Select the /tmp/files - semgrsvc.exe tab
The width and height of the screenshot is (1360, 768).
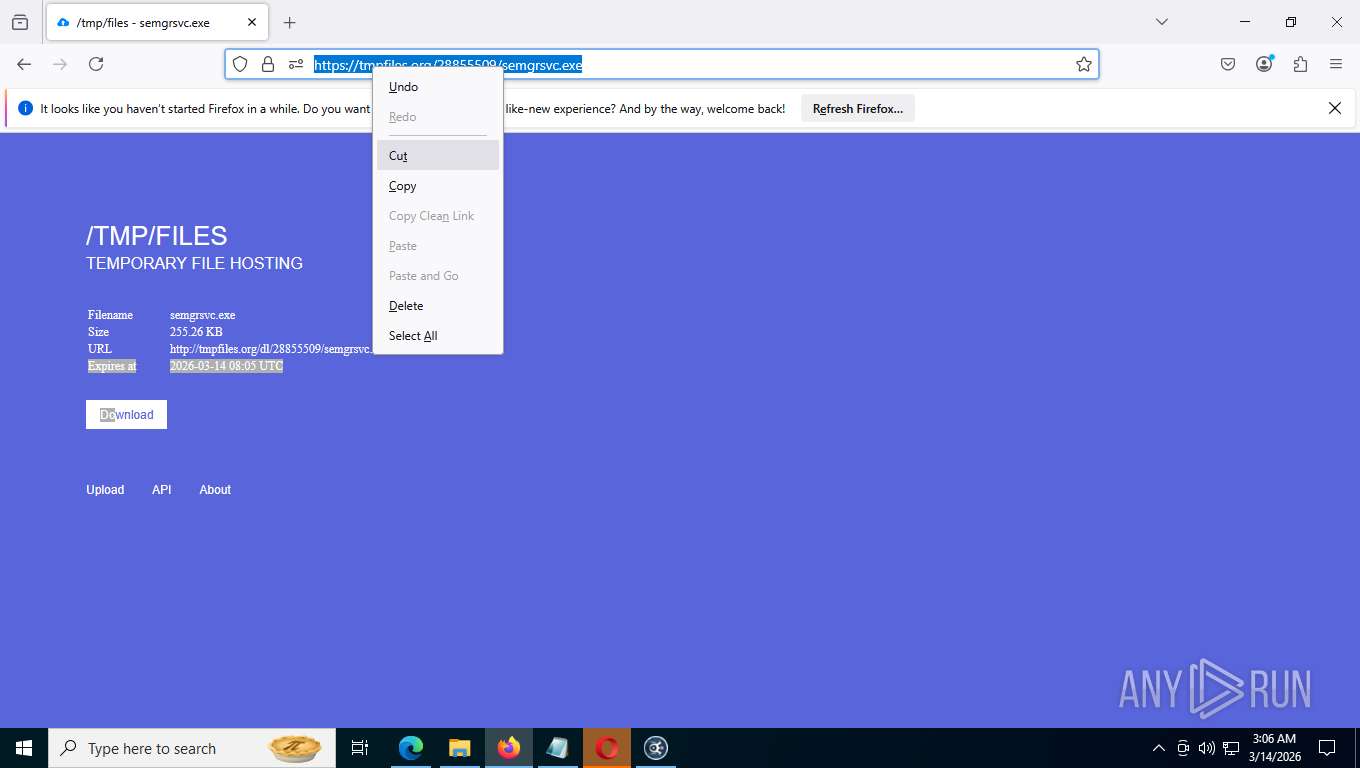[x=156, y=22]
